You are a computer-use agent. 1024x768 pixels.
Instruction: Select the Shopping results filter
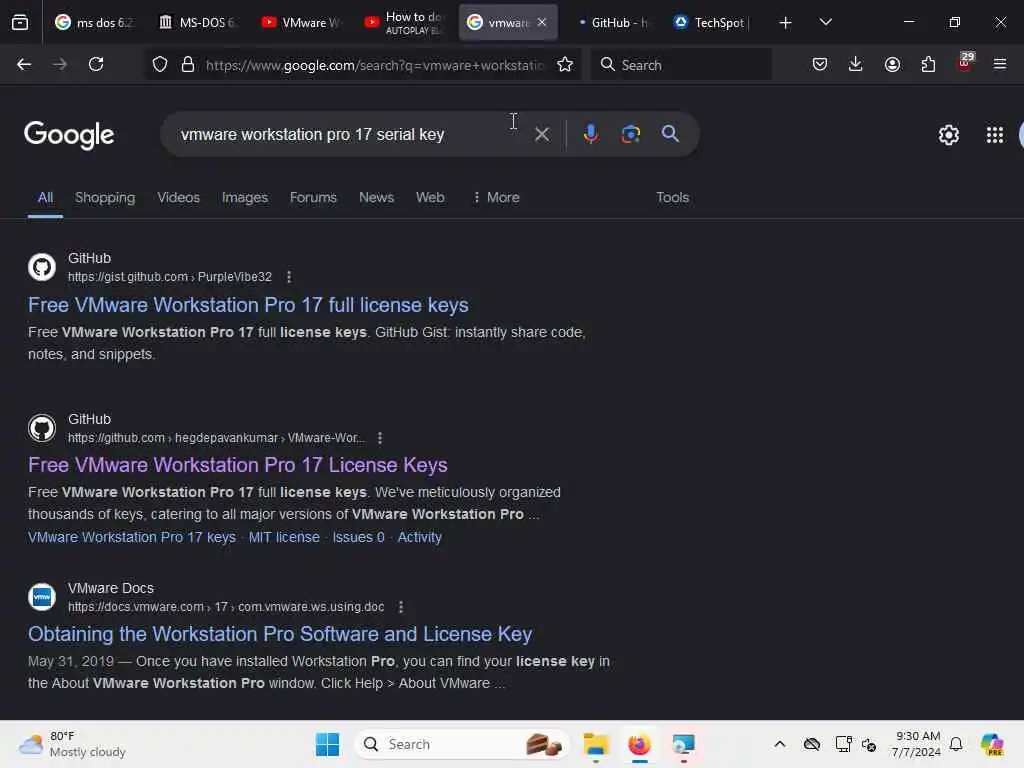point(105,197)
